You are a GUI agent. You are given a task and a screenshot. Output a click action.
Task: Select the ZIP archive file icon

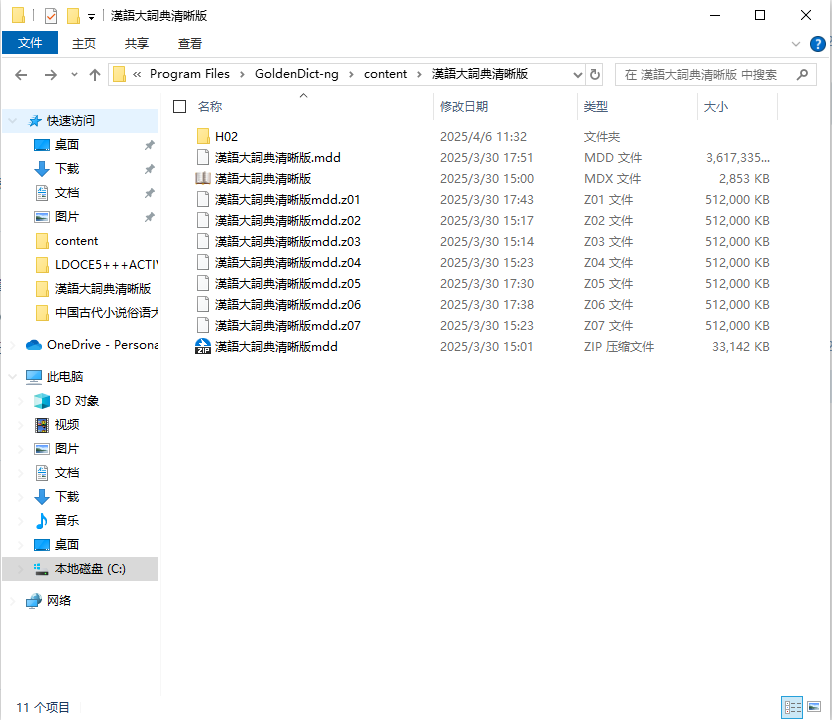[203, 346]
